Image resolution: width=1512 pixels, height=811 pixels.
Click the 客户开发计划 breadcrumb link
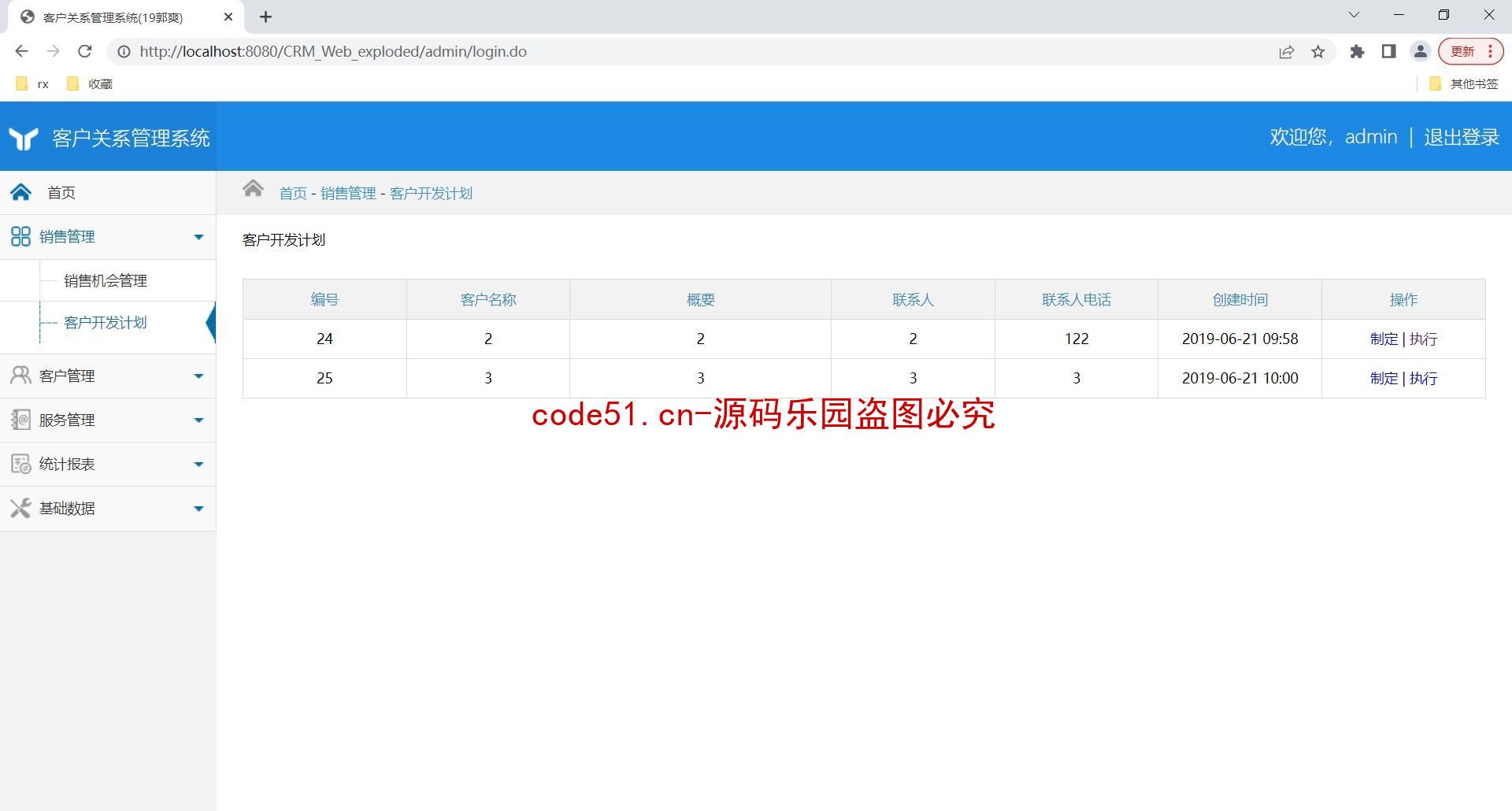pyautogui.click(x=431, y=193)
